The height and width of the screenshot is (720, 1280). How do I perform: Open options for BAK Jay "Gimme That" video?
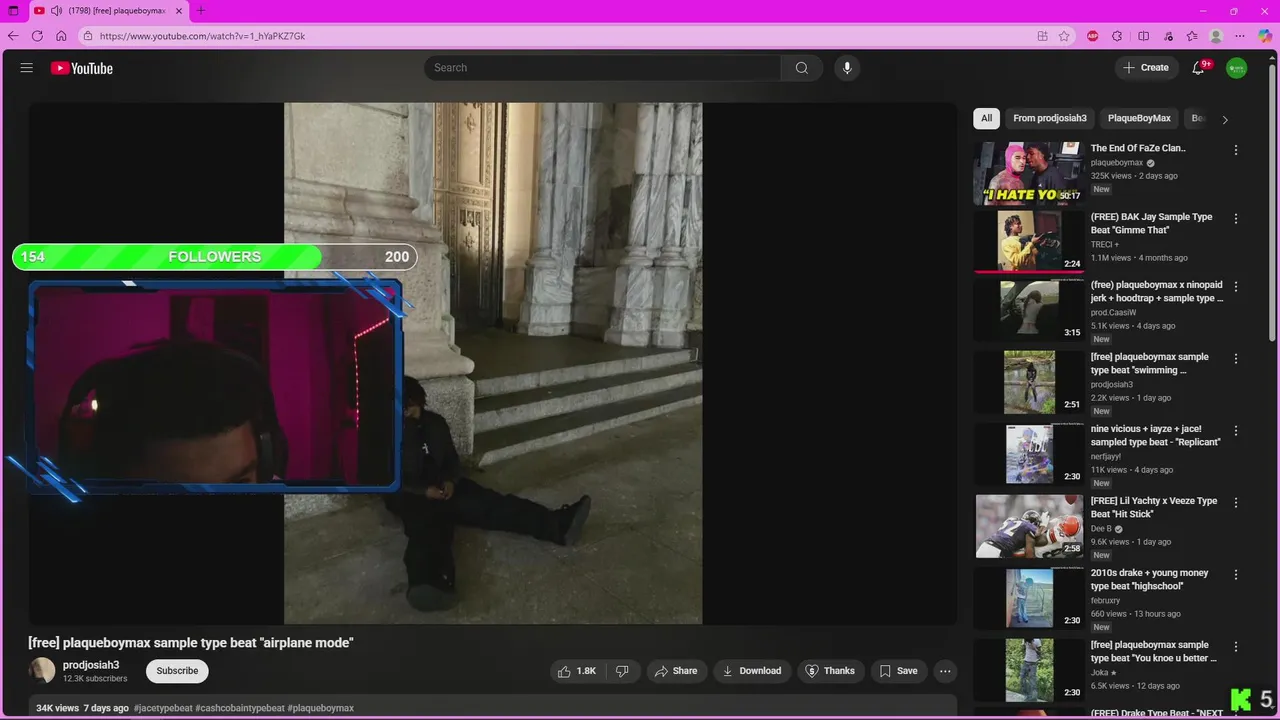point(1236,218)
